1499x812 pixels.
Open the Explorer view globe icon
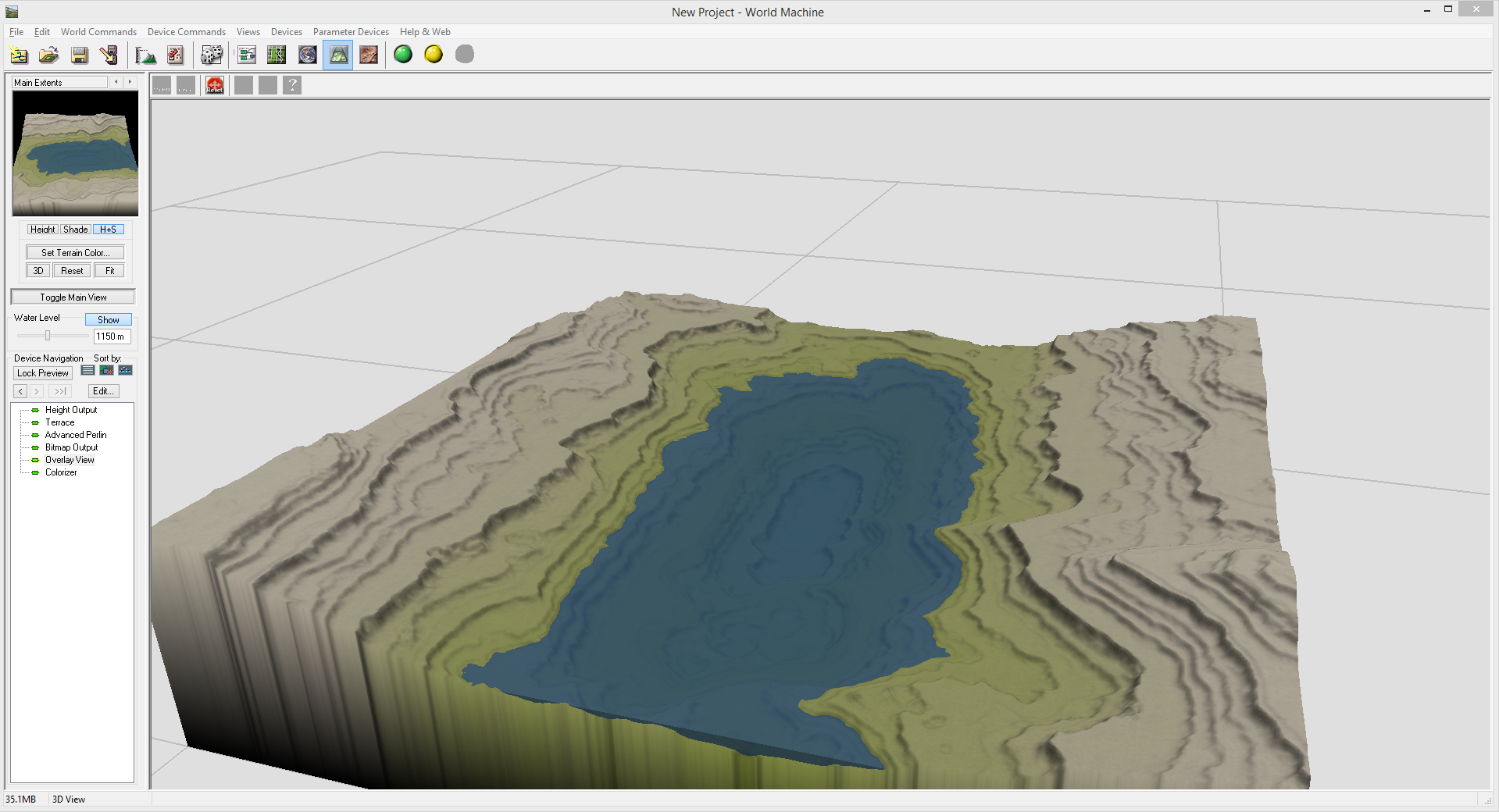click(308, 55)
